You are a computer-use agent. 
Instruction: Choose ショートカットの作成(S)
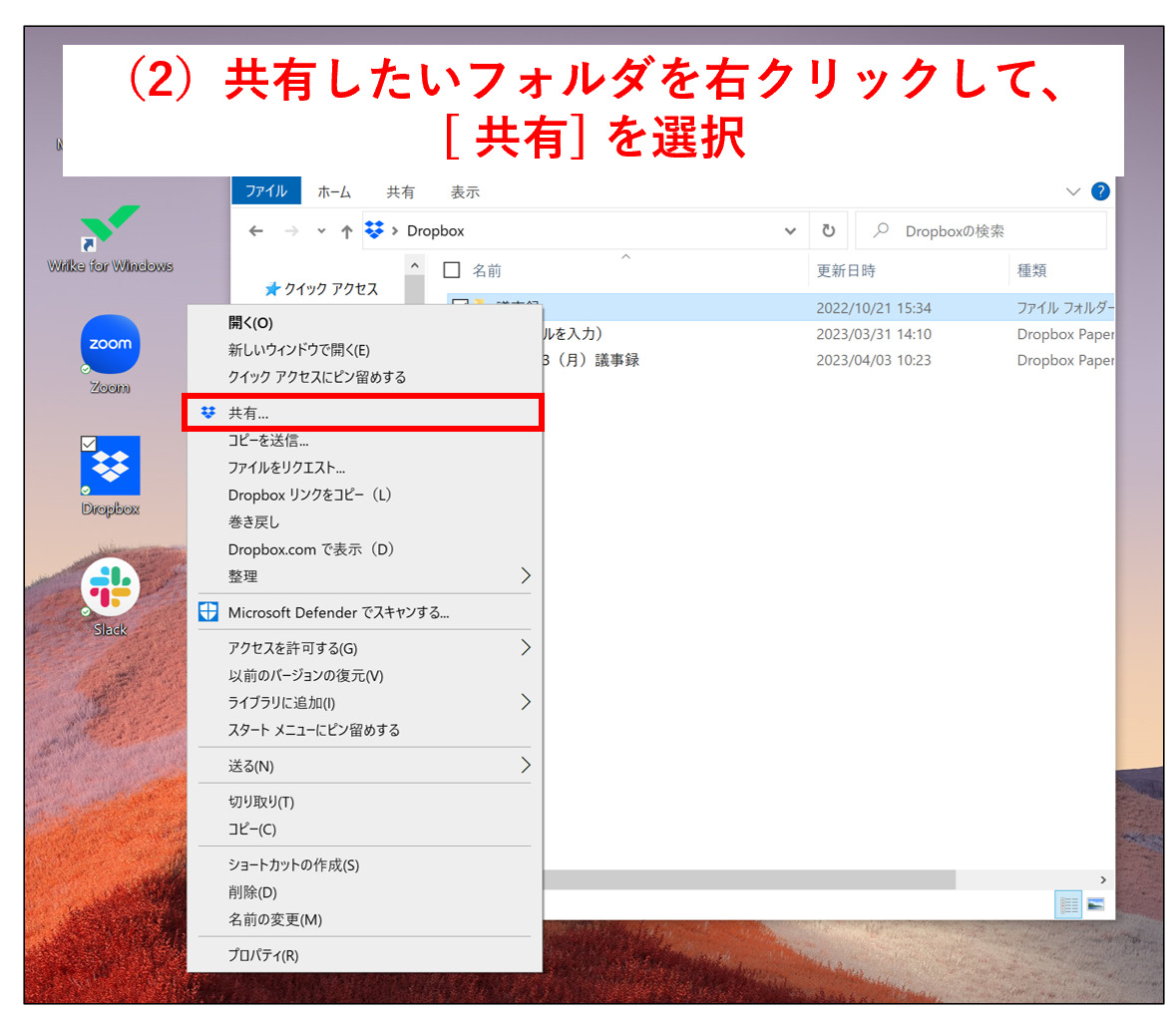pos(364,864)
